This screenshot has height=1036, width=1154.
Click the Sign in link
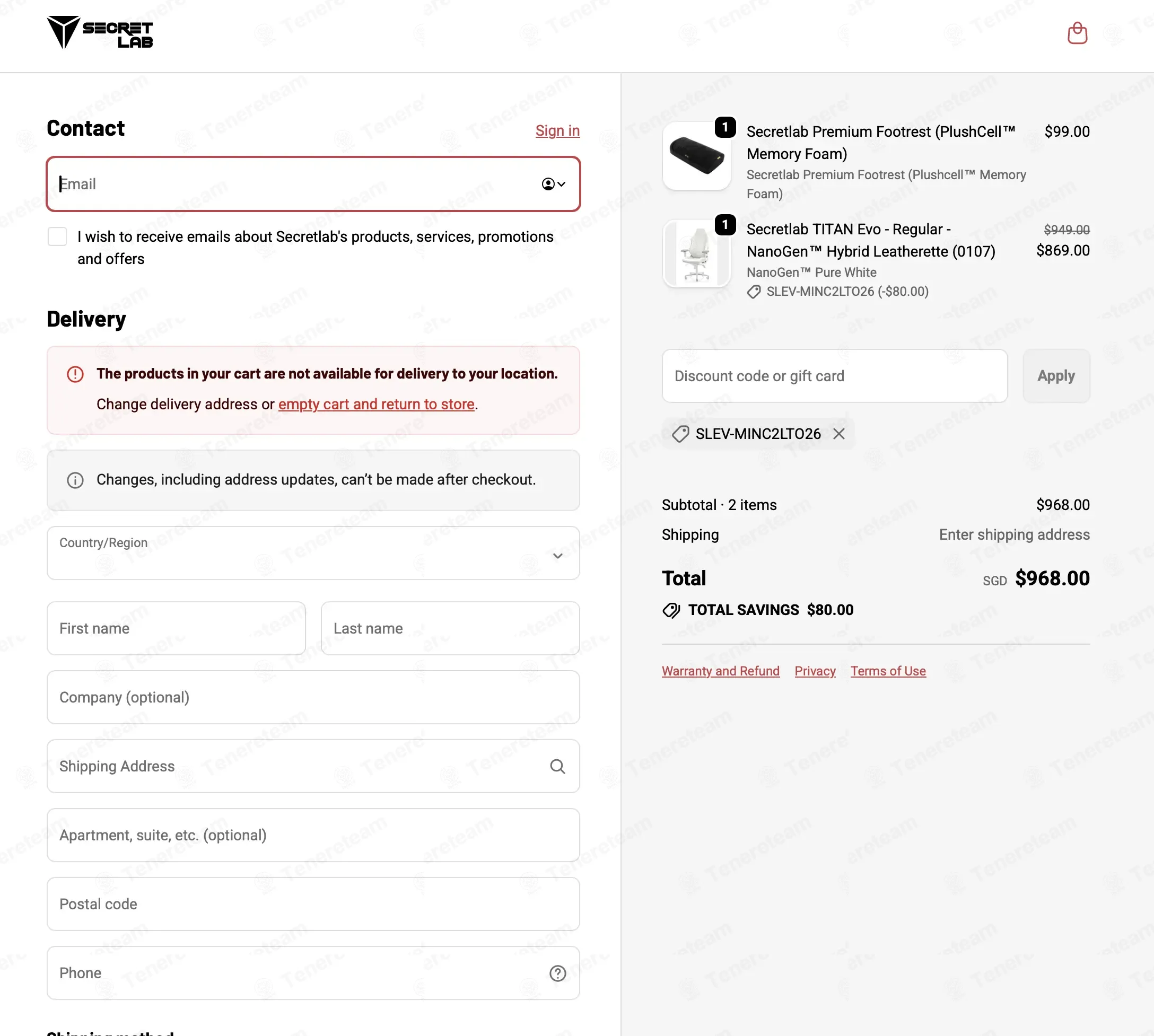(557, 130)
